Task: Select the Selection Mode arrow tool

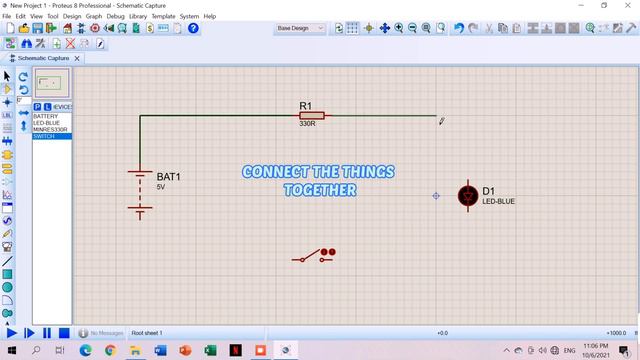Action: [x=7, y=76]
